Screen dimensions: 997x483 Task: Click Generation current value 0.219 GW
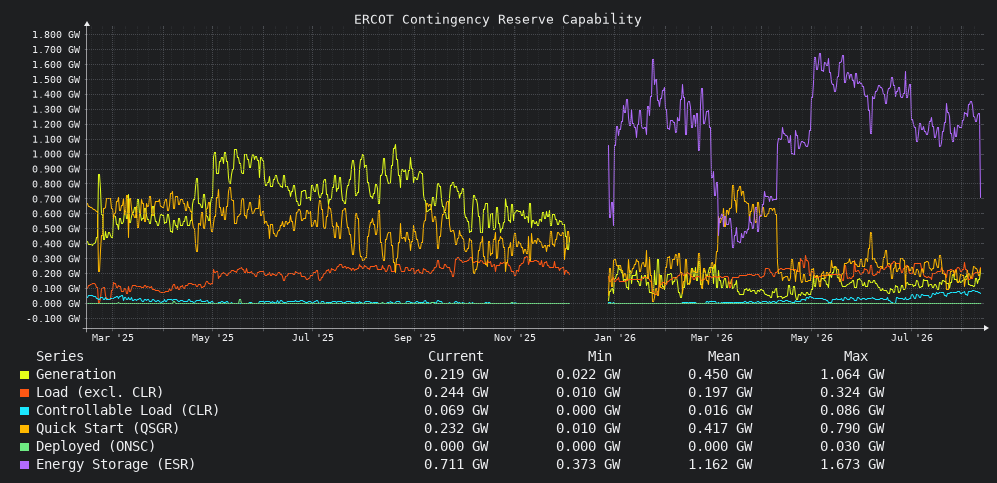pos(456,375)
